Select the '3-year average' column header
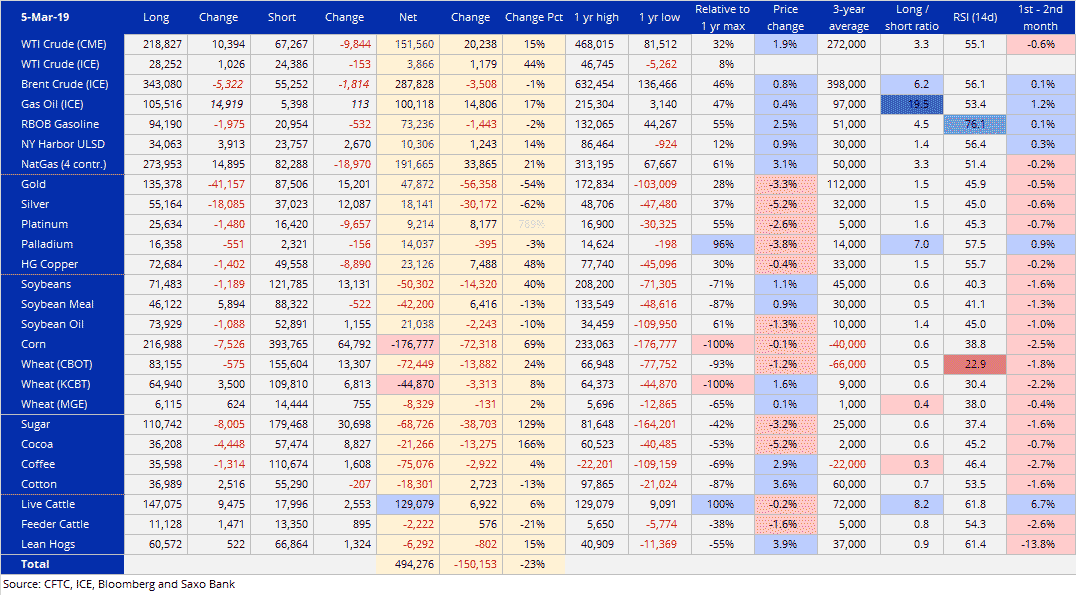This screenshot has width=1076, height=595. pyautogui.click(x=848, y=17)
